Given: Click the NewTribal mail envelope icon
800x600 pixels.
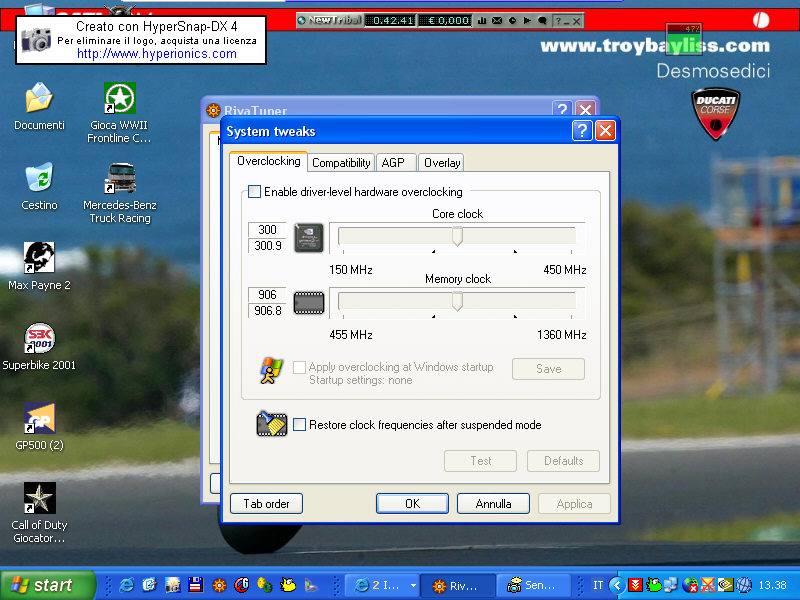Looking at the screenshot, I should tap(497, 20).
